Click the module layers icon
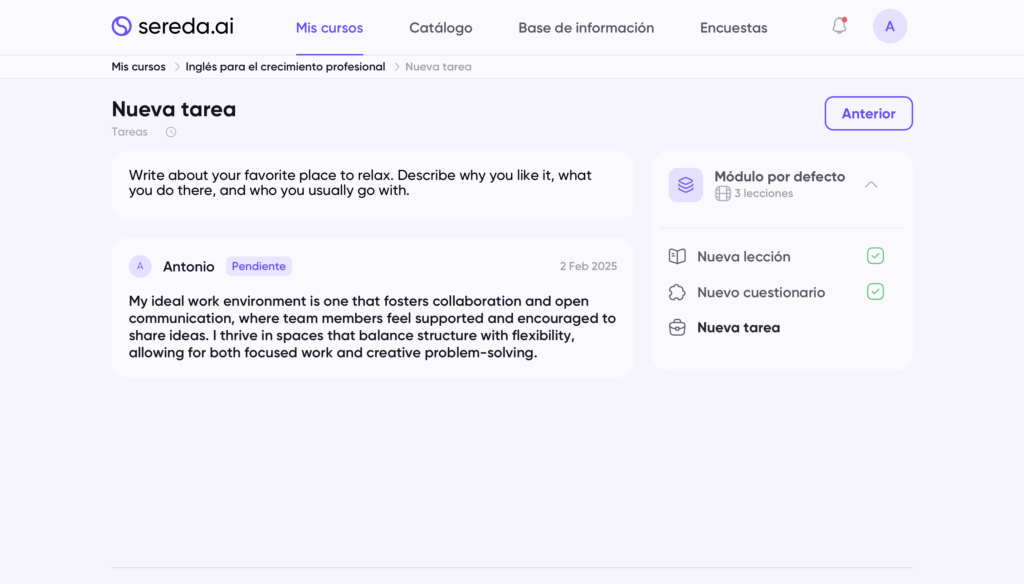The width and height of the screenshot is (1024, 584). (x=685, y=185)
